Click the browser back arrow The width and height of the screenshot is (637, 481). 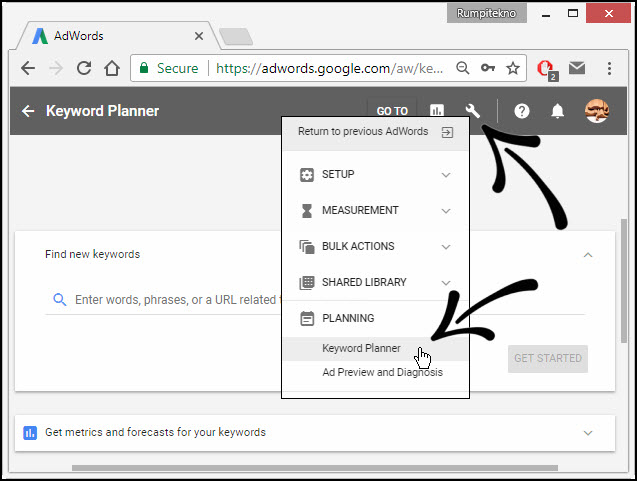(x=28, y=68)
